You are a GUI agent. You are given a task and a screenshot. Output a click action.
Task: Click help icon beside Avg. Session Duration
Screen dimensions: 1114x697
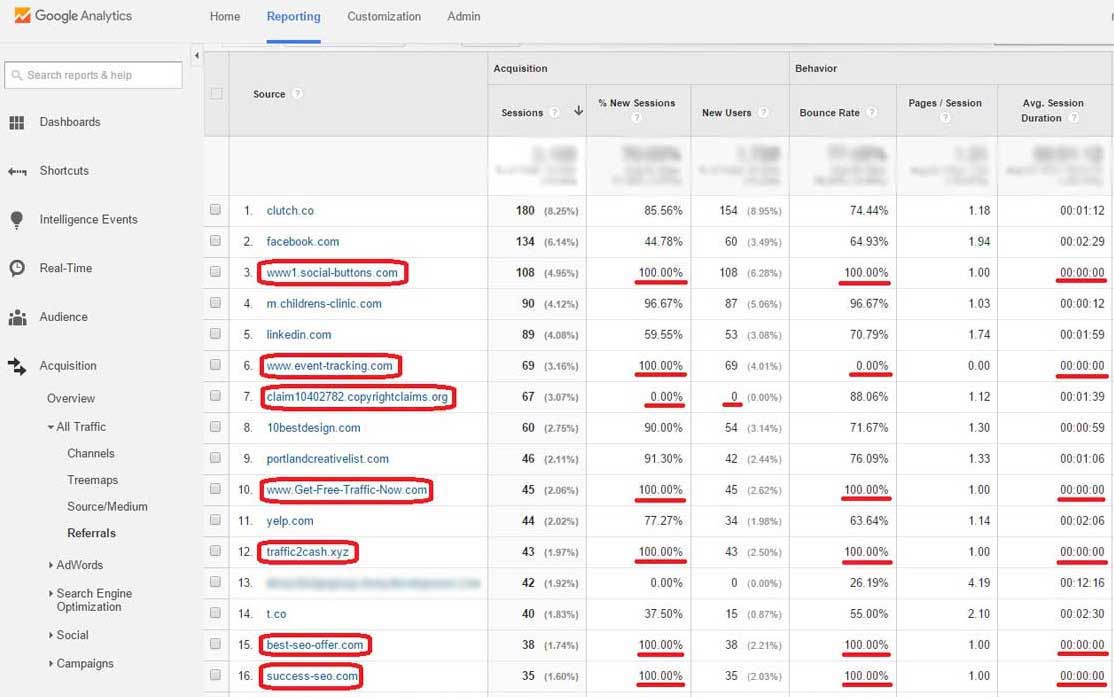coord(1074,118)
